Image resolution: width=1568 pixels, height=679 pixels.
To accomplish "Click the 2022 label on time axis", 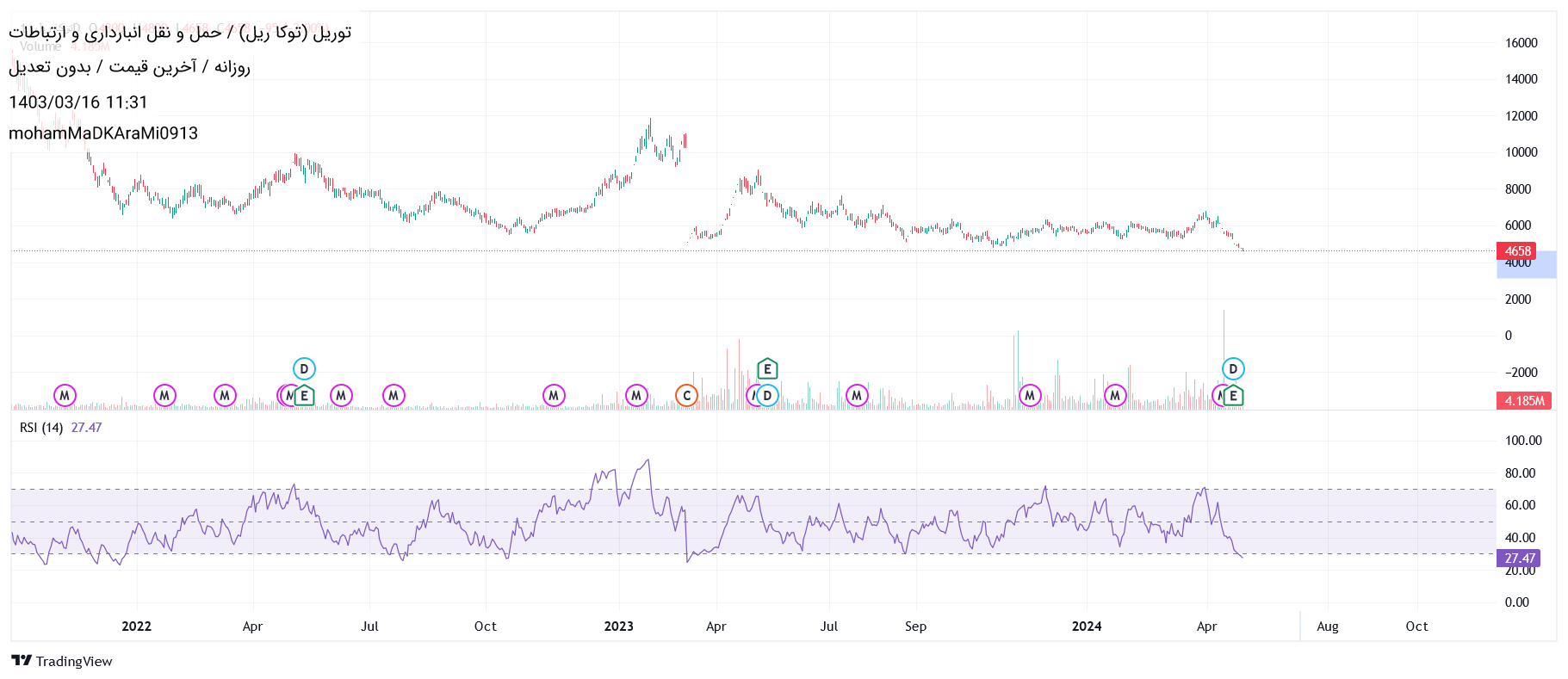I will coord(136,627).
